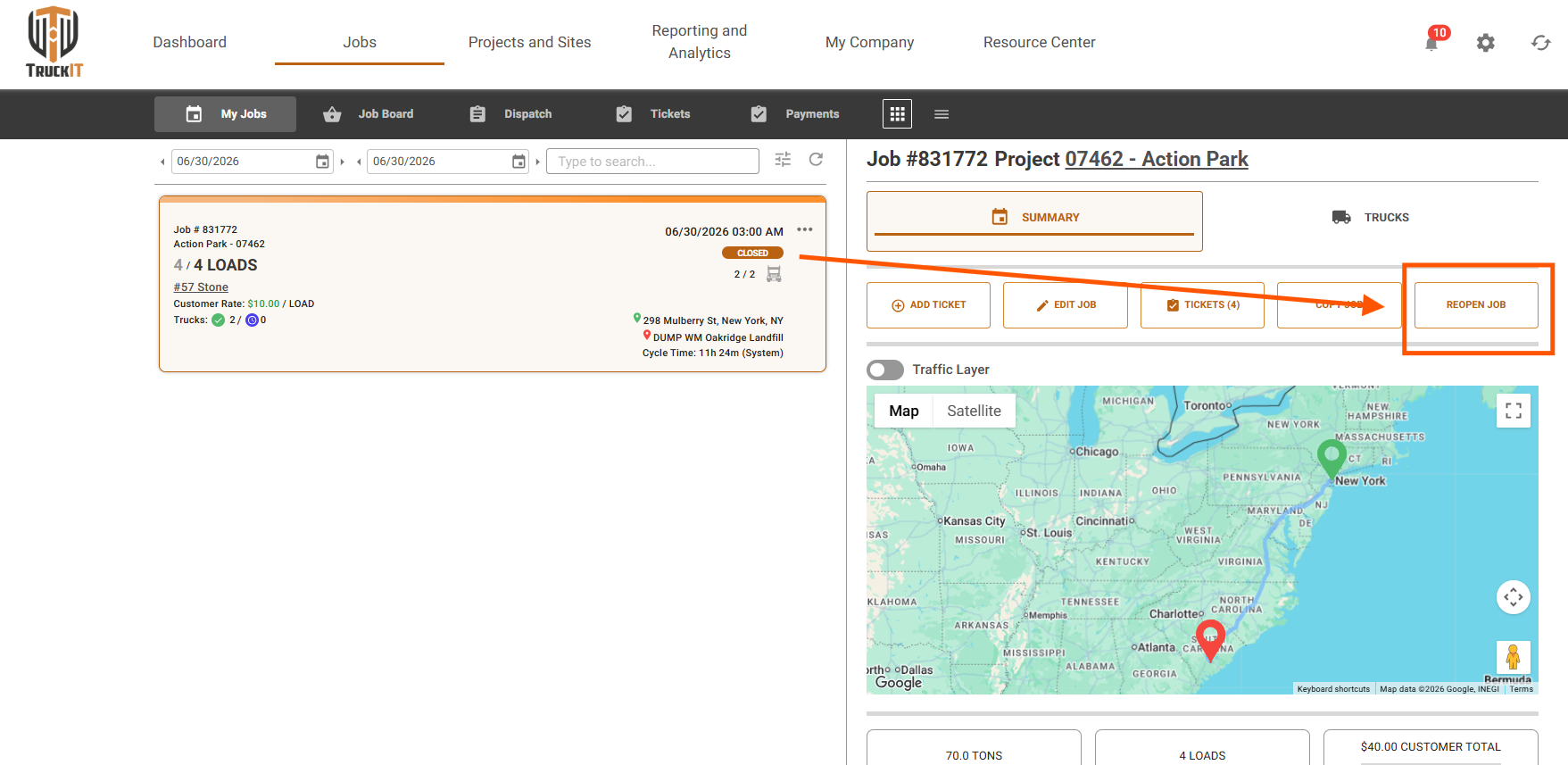Viewport: 1568px width, 765px height.
Task: Open start date calendar picker
Action: click(x=322, y=162)
